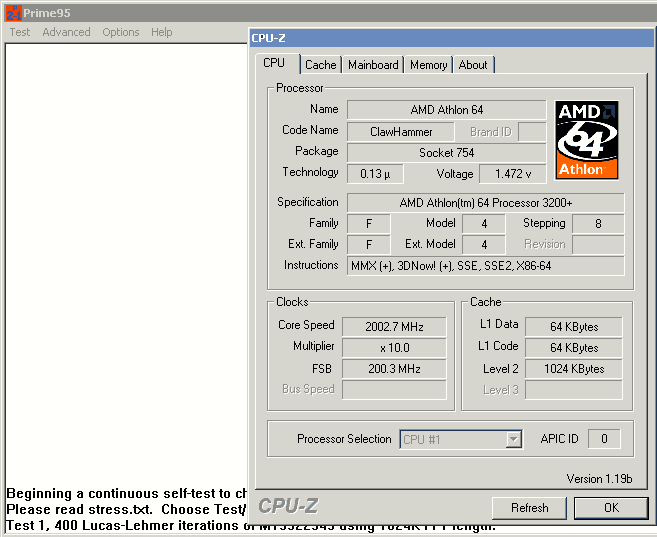This screenshot has width=657, height=537.
Task: Click the L1 Data 64 KBytes value
Action: [574, 327]
